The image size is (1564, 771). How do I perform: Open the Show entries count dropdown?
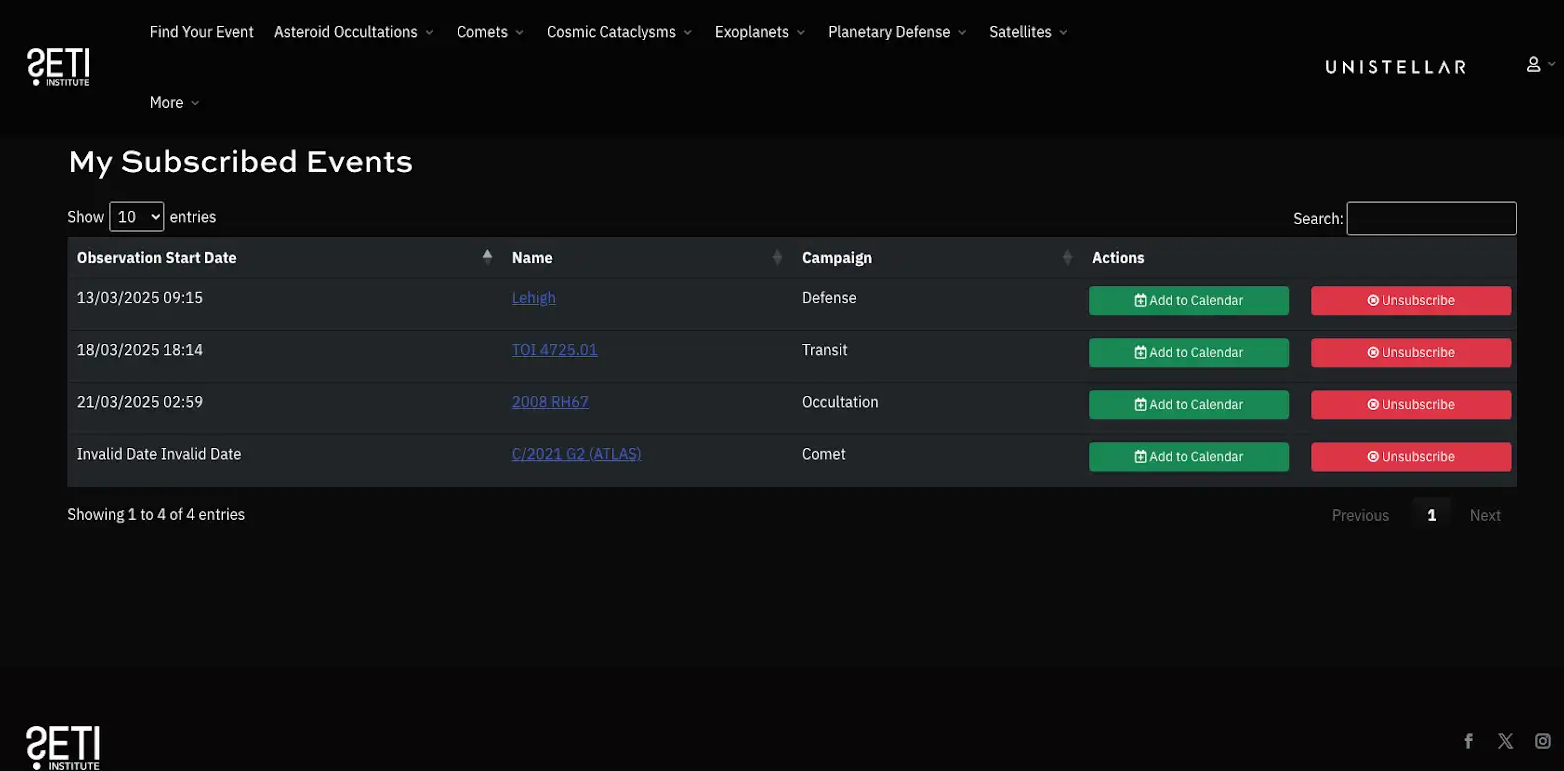pyautogui.click(x=136, y=217)
